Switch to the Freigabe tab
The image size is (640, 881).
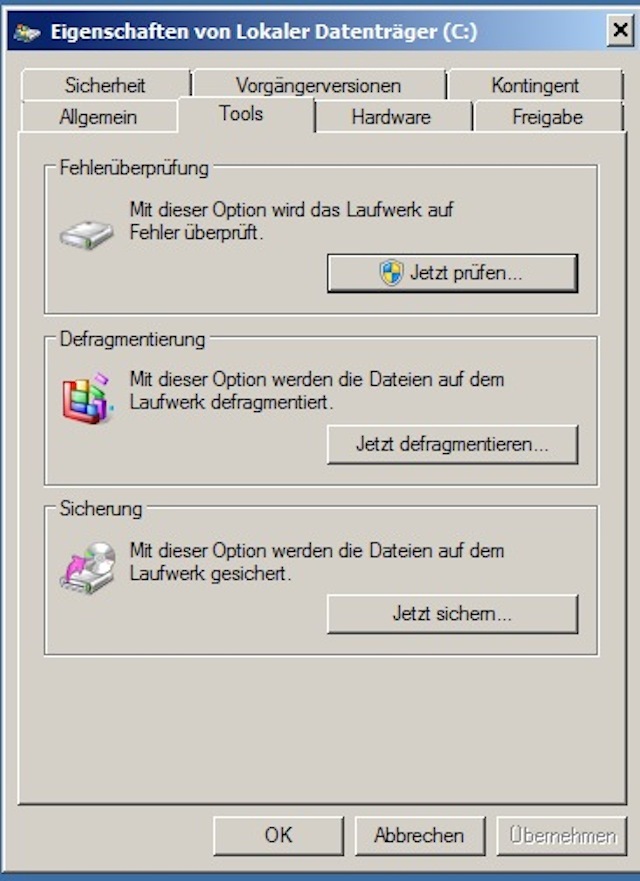[x=547, y=117]
